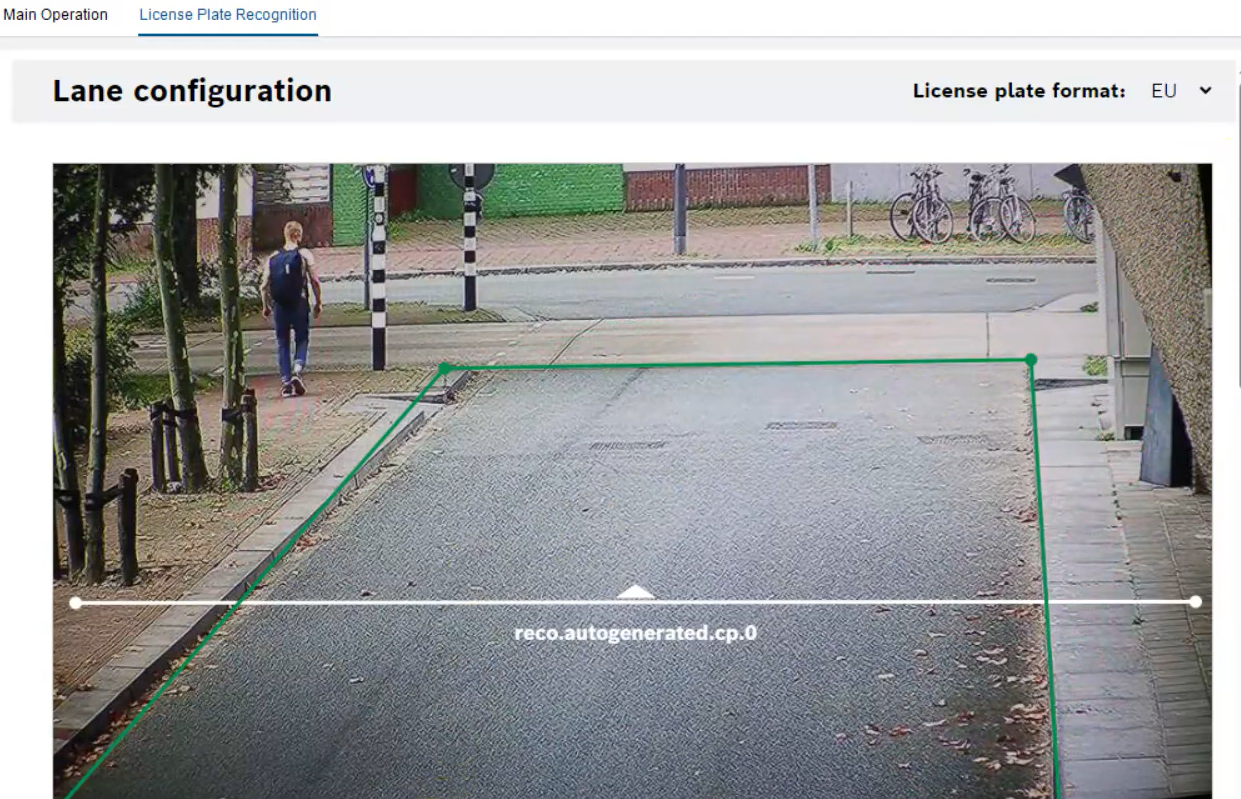This screenshot has height=799, width=1241.
Task: Open the License plate format dropdown arrow
Action: click(x=1205, y=91)
